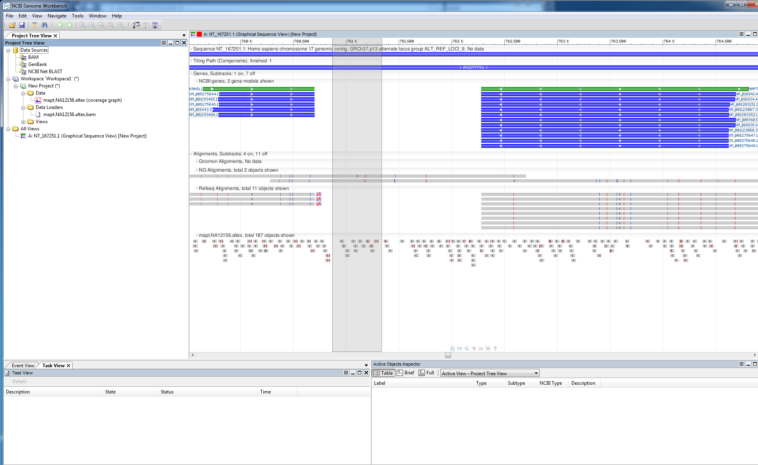Collapse the Data Sources tree node
Image resolution: width=758 pixels, height=465 pixels.
pyautogui.click(x=9, y=50)
